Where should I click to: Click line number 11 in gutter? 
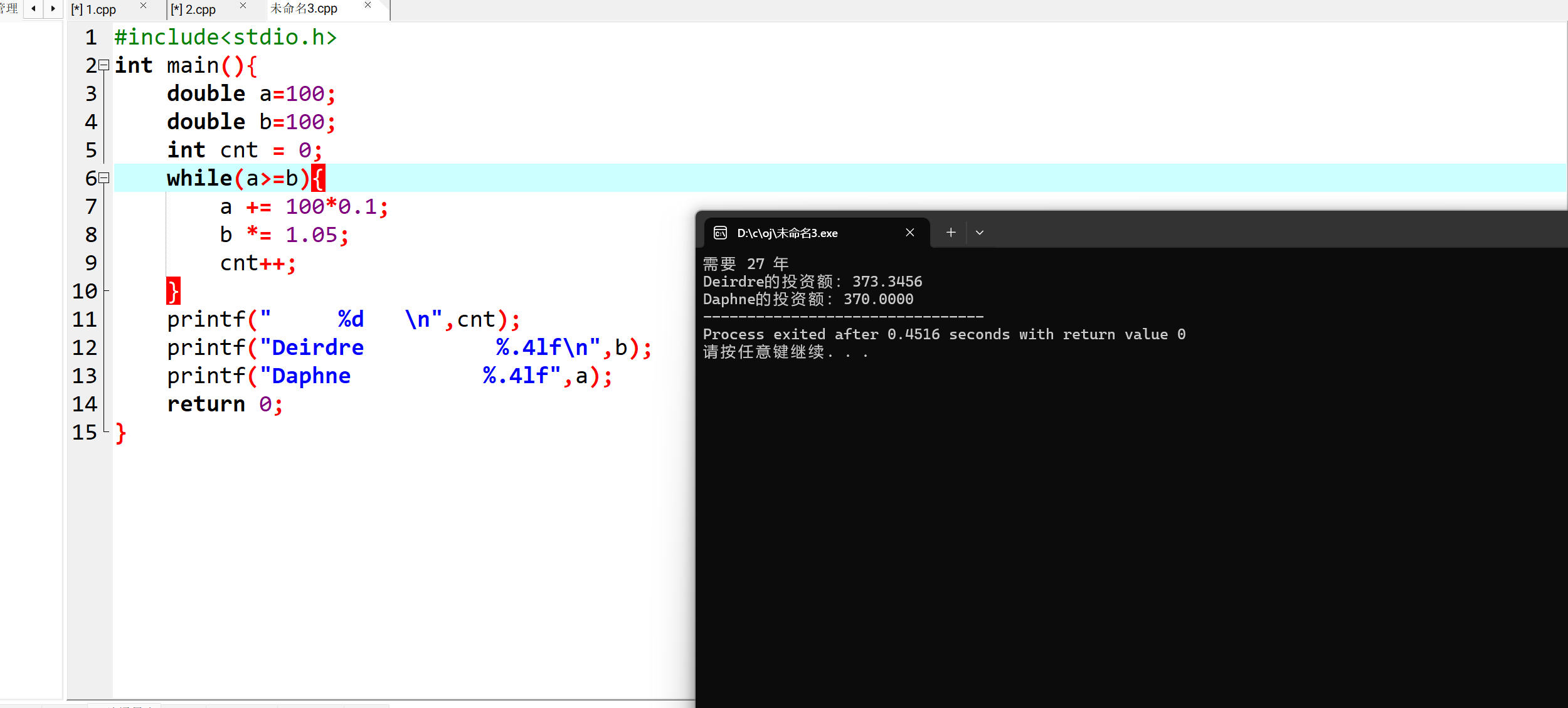click(85, 320)
